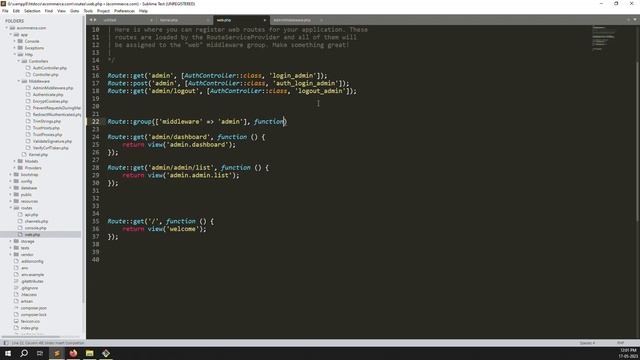Open Controller.php in sidebar
640x360 pixels.
[46, 75]
